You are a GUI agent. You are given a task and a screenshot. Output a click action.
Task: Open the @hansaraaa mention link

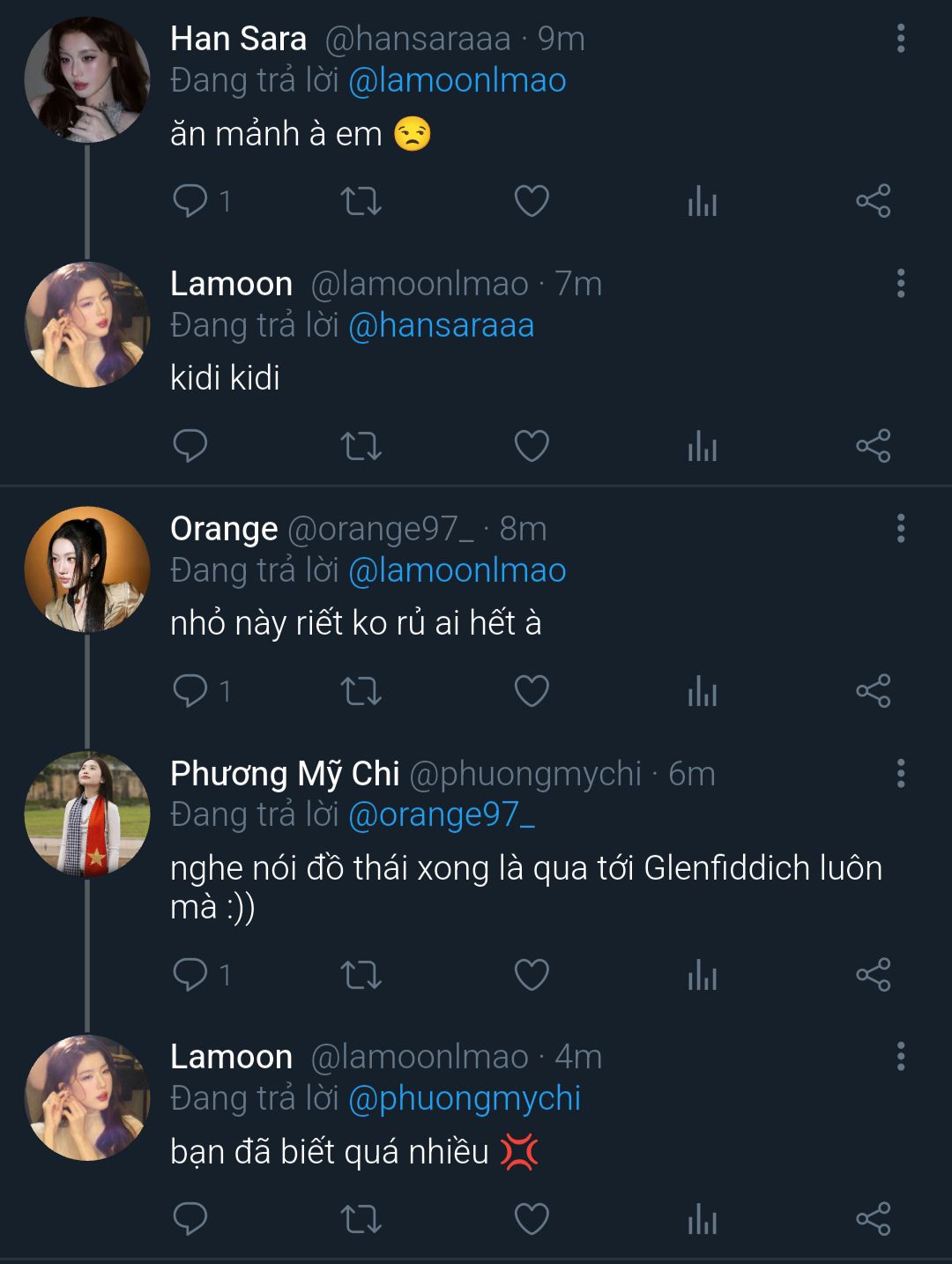pos(441,326)
